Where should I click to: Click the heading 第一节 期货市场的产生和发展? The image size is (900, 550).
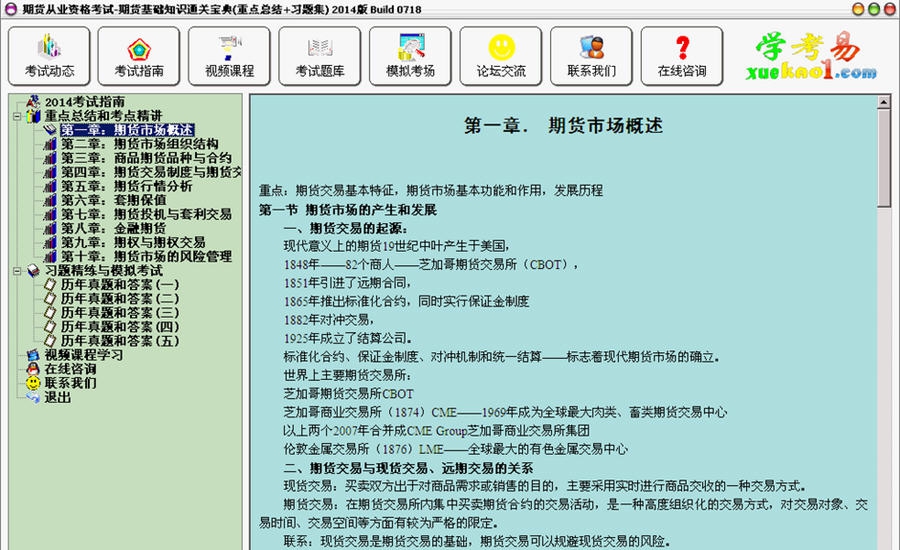pos(347,210)
